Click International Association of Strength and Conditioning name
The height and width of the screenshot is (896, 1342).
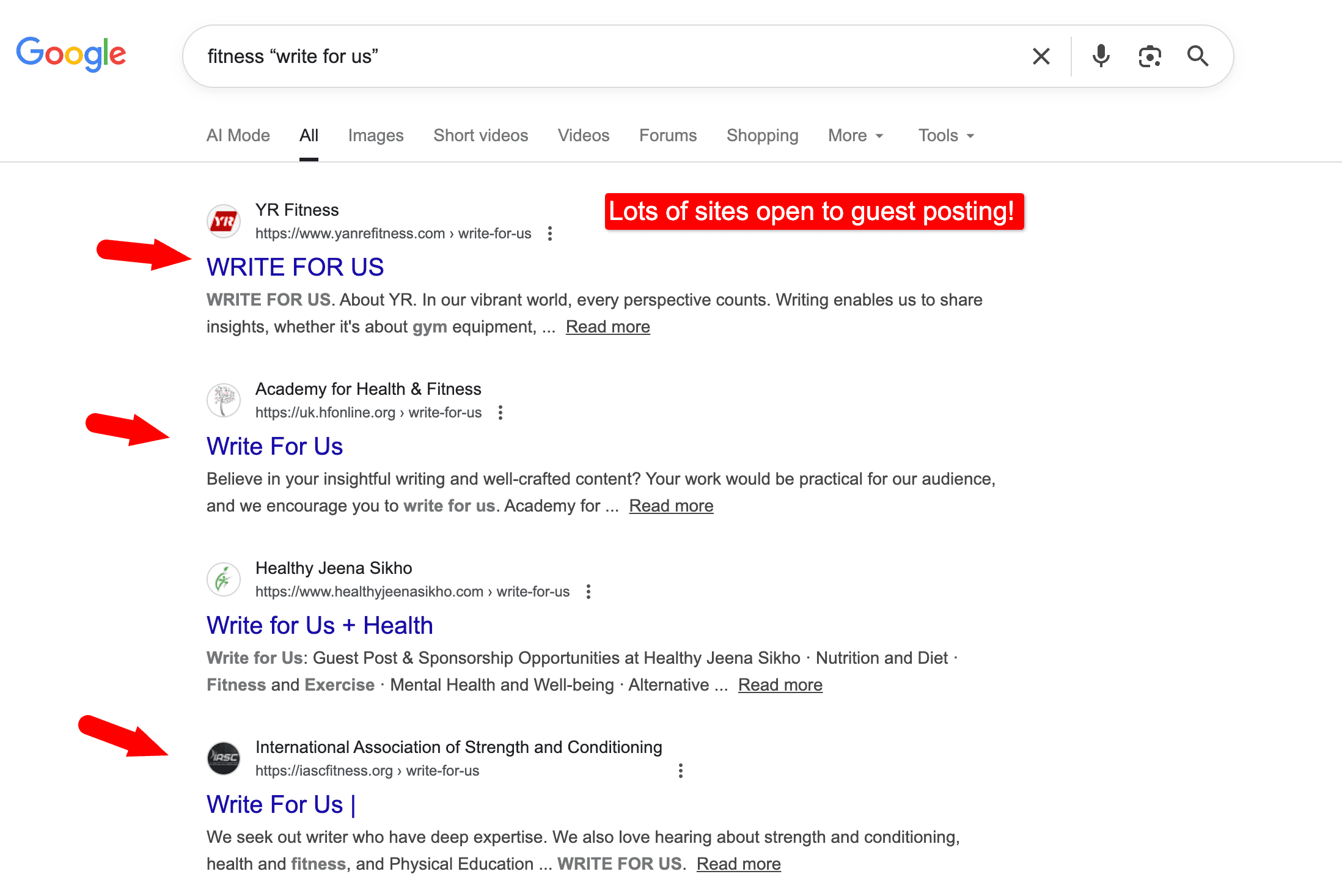coord(459,747)
